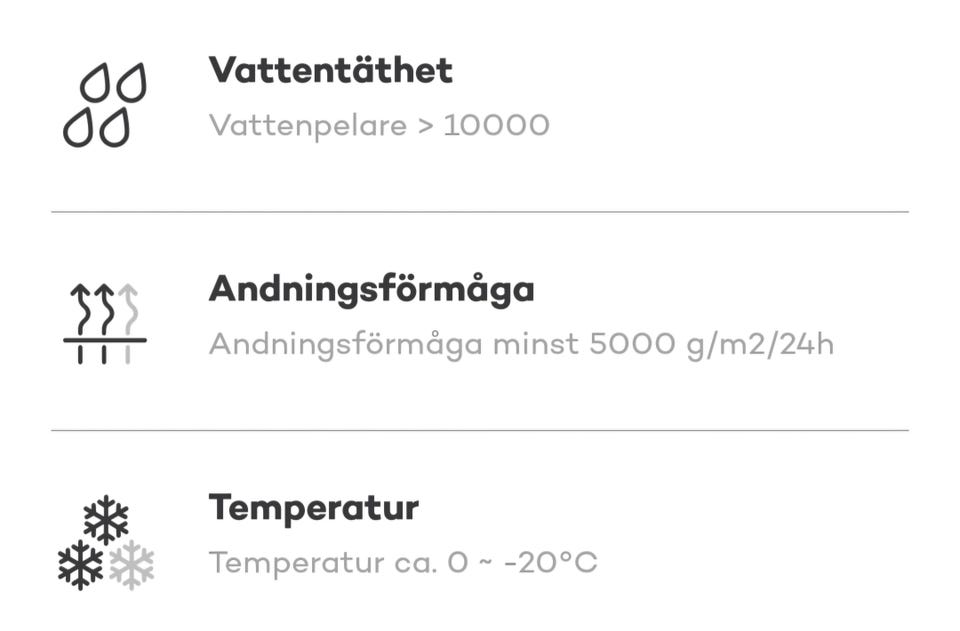Click the Vattenpelare > 10000 description

(x=379, y=126)
